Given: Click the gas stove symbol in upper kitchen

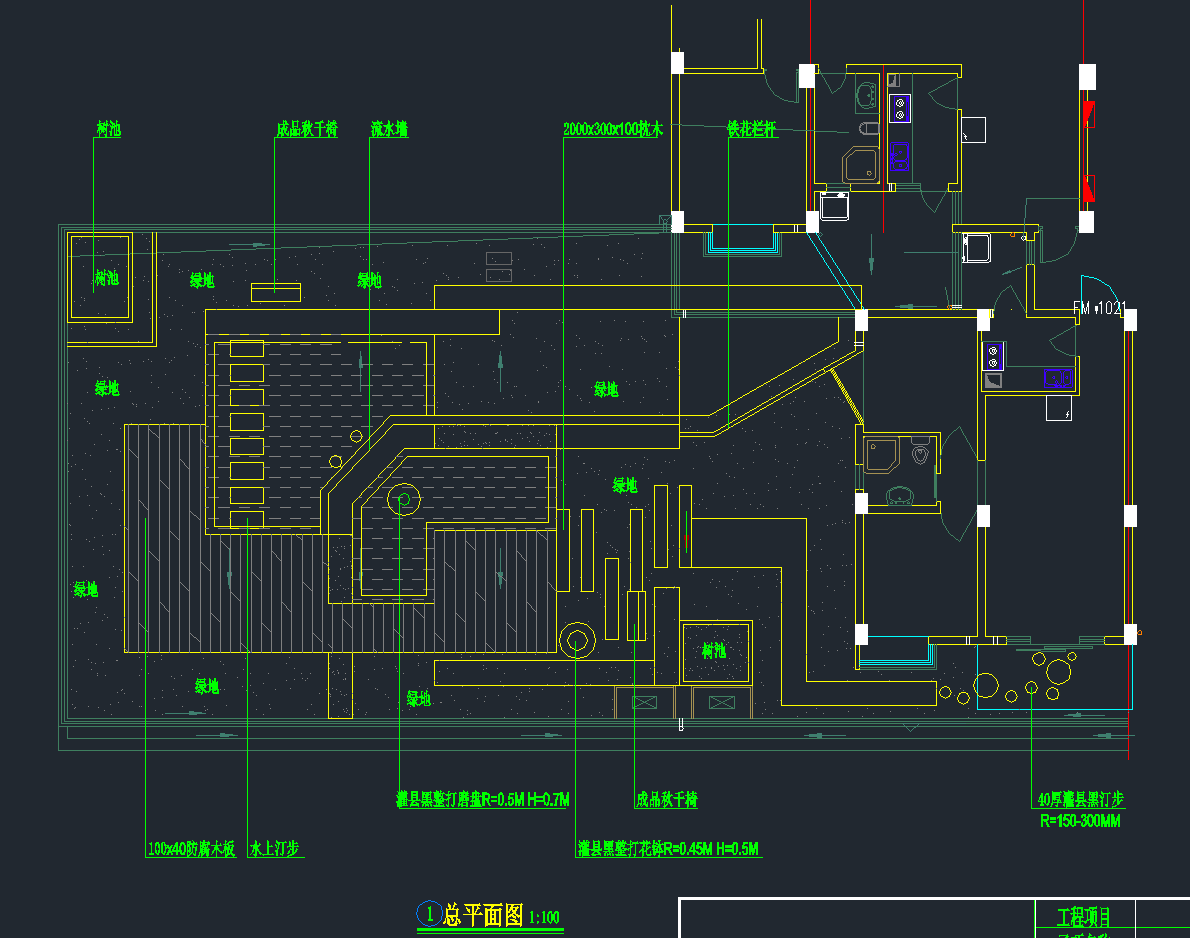Looking at the screenshot, I should coord(900,107).
